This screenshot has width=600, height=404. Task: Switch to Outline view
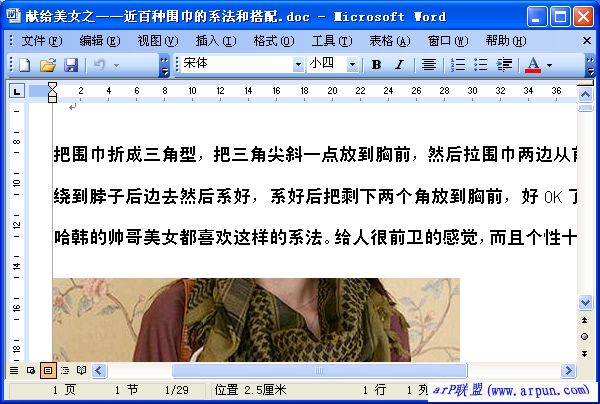point(65,370)
